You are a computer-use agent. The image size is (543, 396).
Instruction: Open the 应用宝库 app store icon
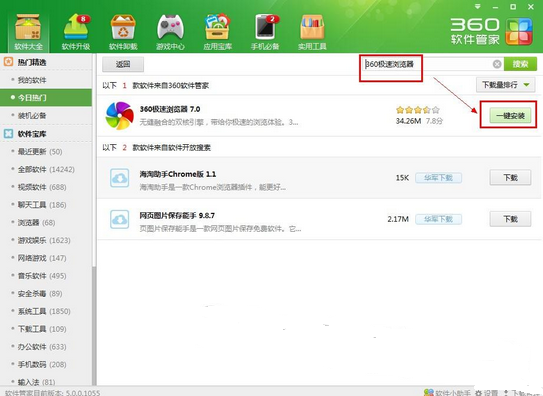(x=217, y=32)
